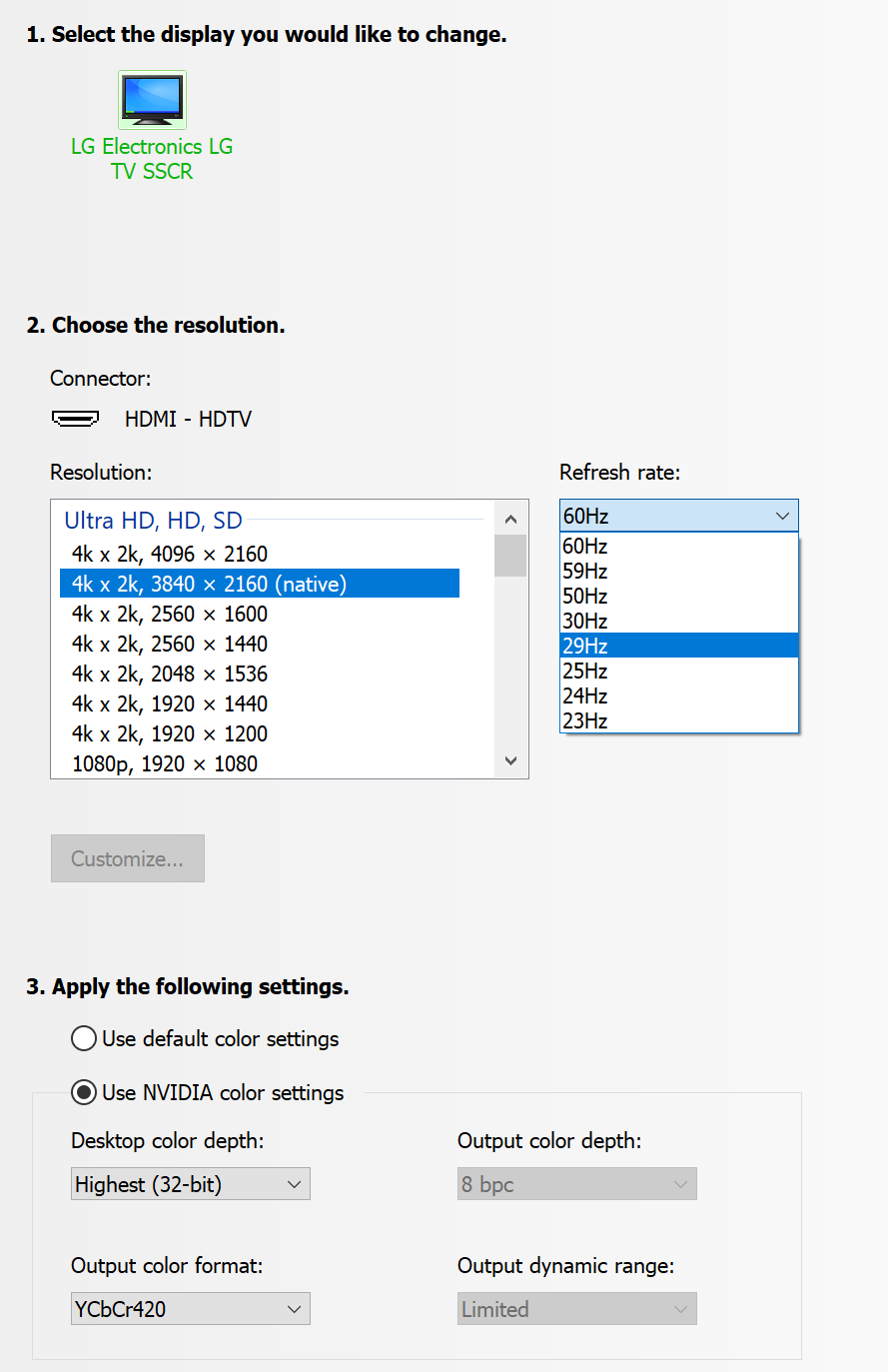Open the Output dynamic range Limited dropdown

pos(577,1309)
